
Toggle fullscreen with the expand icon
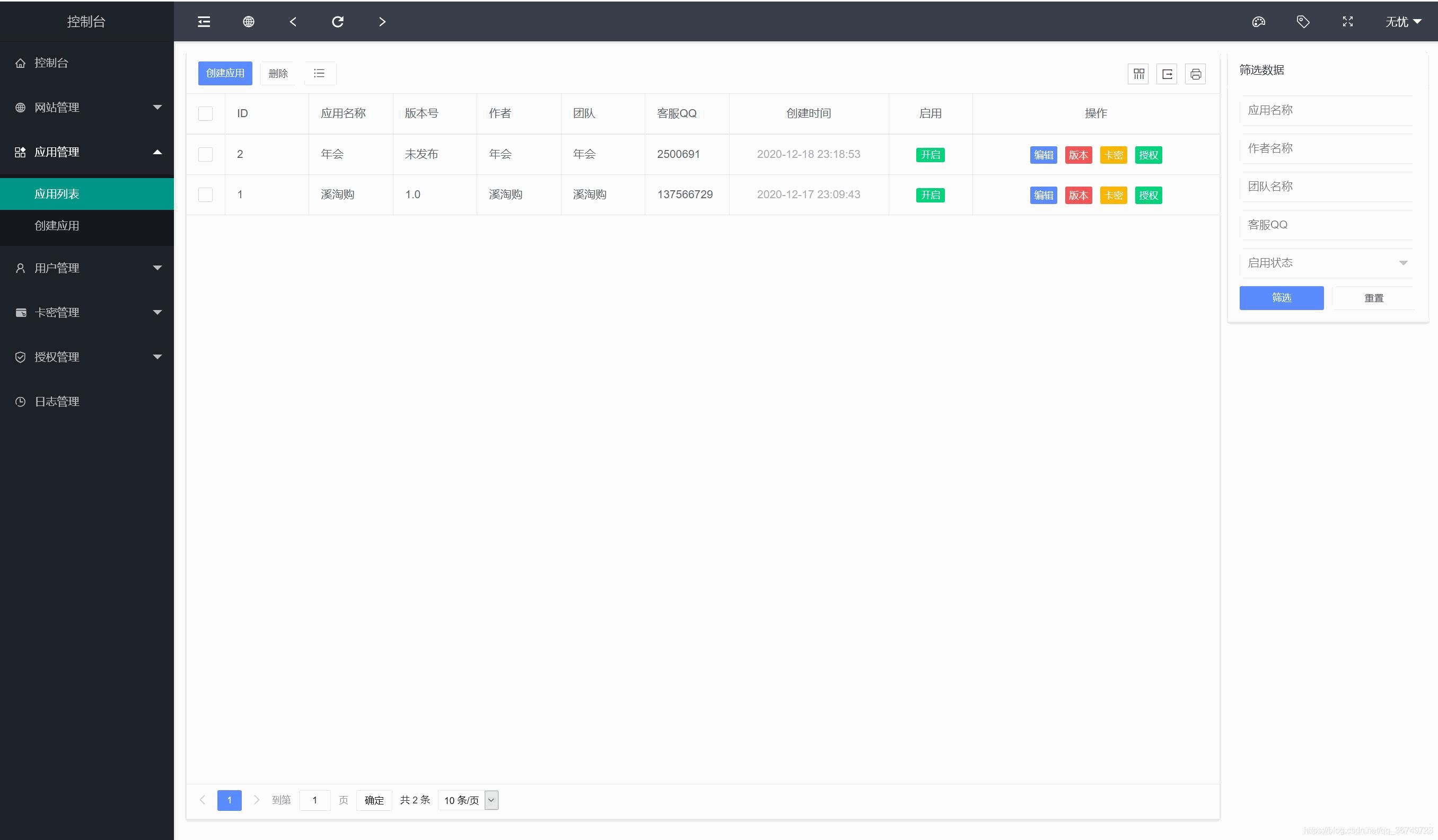pyautogui.click(x=1347, y=22)
